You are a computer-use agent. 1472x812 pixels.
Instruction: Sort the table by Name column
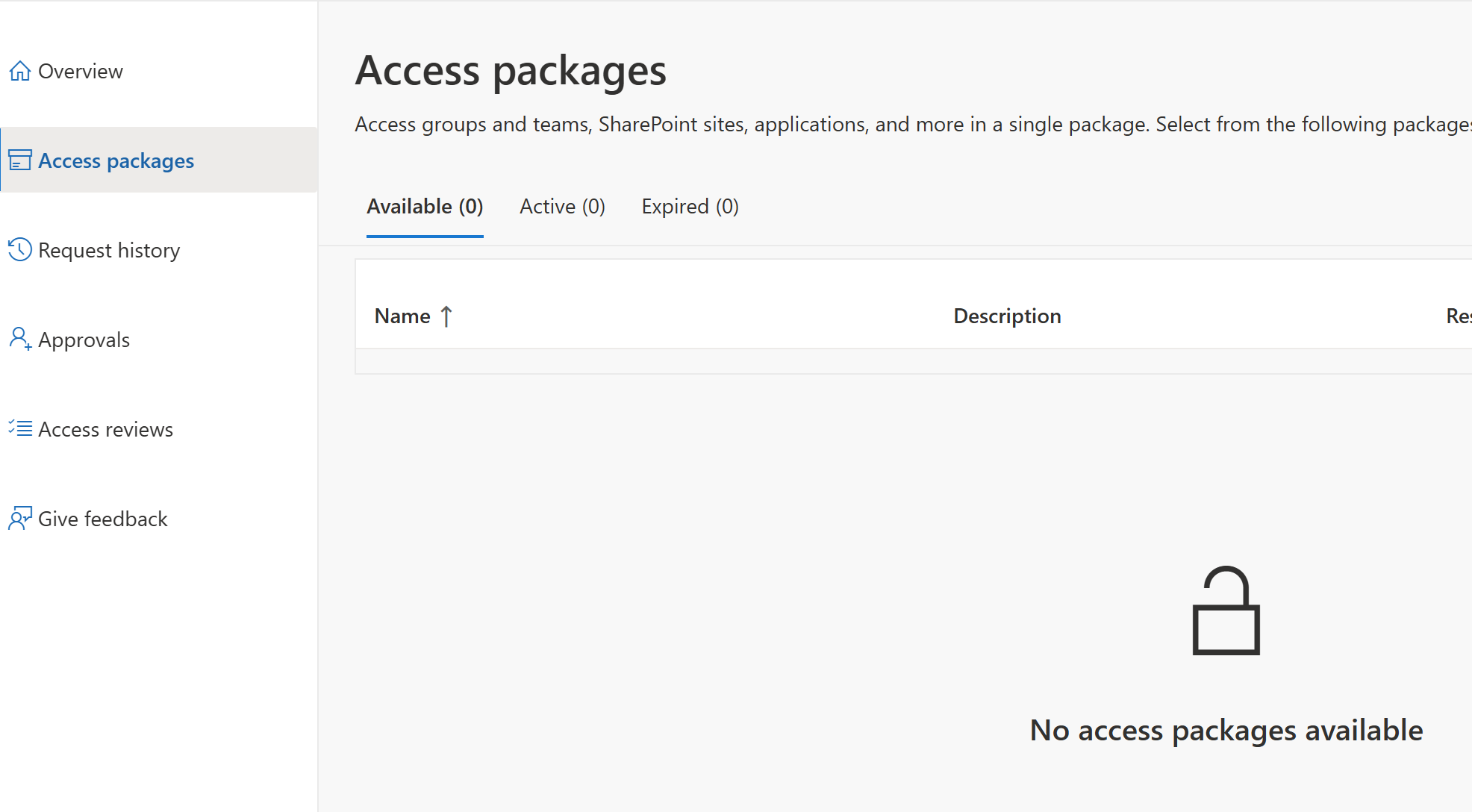[402, 316]
